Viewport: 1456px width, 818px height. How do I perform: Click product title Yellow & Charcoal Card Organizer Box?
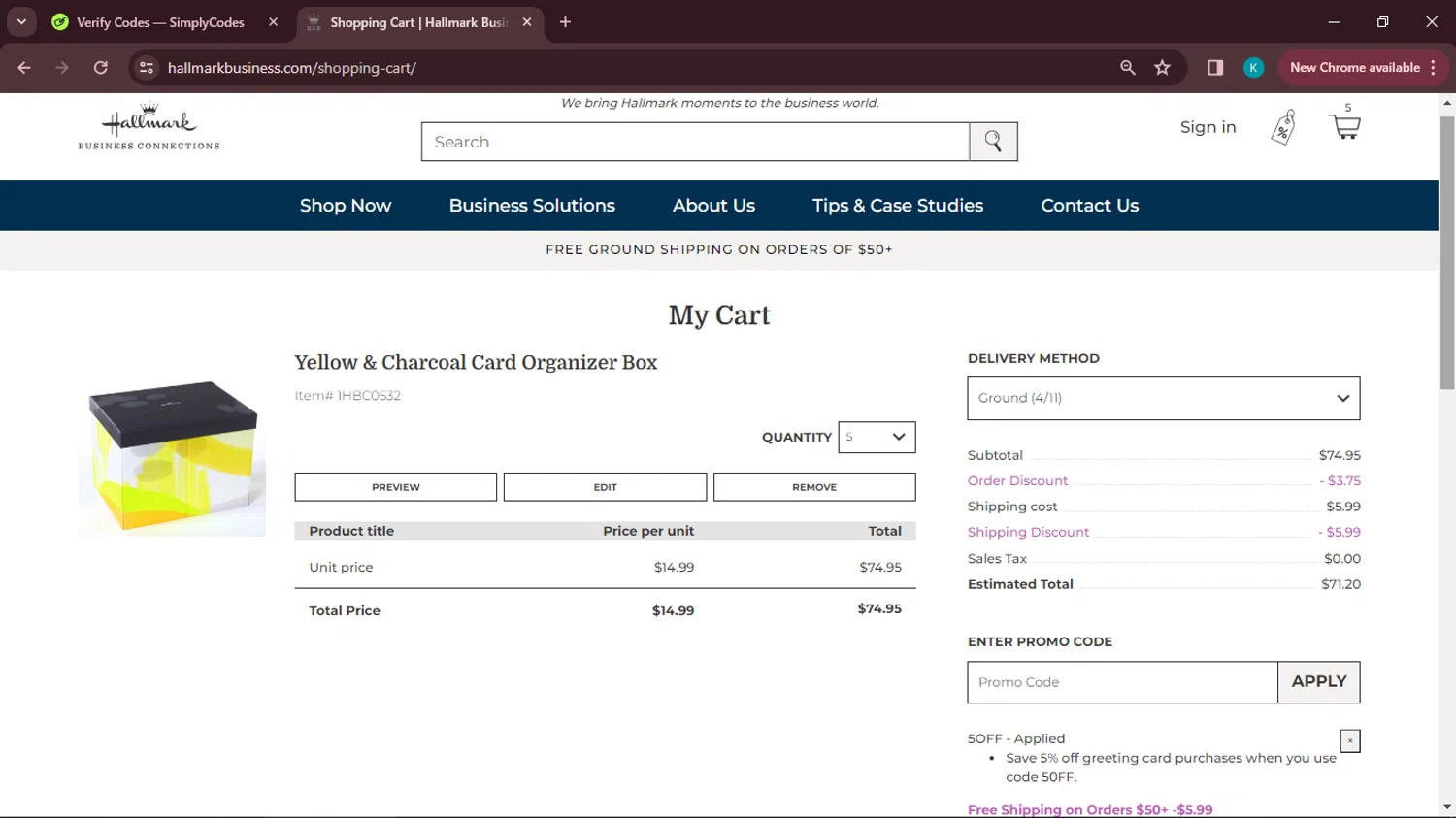coord(476,363)
